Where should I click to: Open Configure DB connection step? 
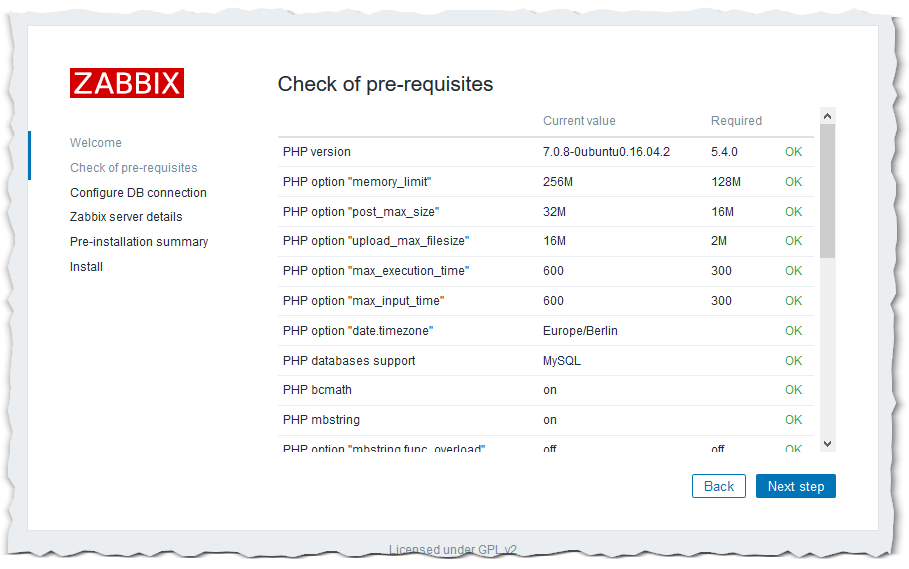click(x=138, y=193)
